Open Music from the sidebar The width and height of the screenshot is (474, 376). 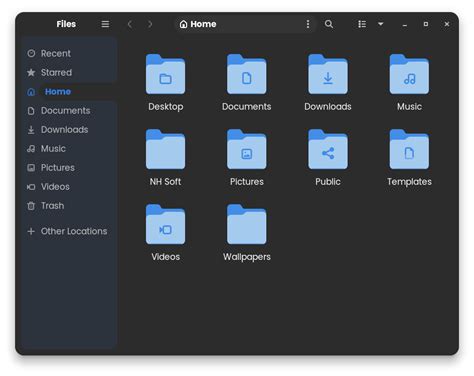(x=70, y=149)
